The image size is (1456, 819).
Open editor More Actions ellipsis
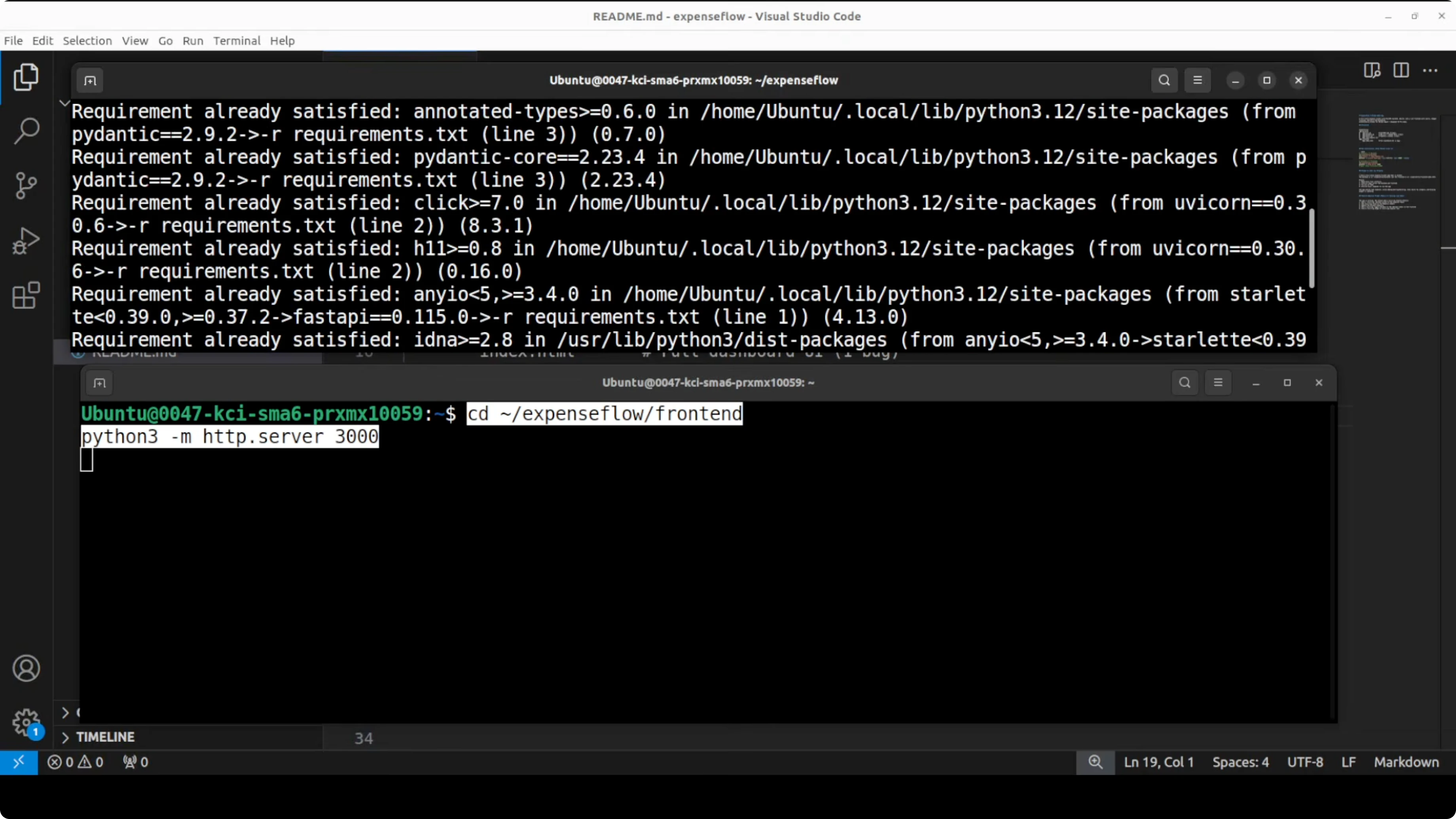click(x=1431, y=71)
